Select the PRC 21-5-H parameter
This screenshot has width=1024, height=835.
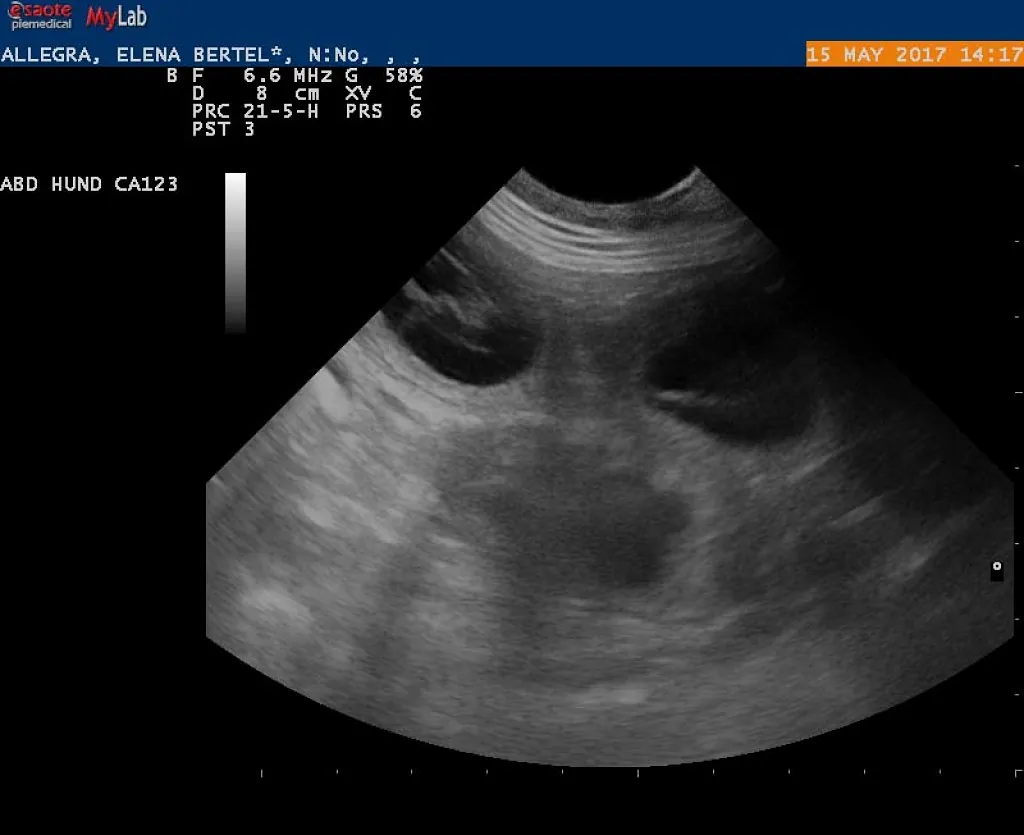coord(255,111)
